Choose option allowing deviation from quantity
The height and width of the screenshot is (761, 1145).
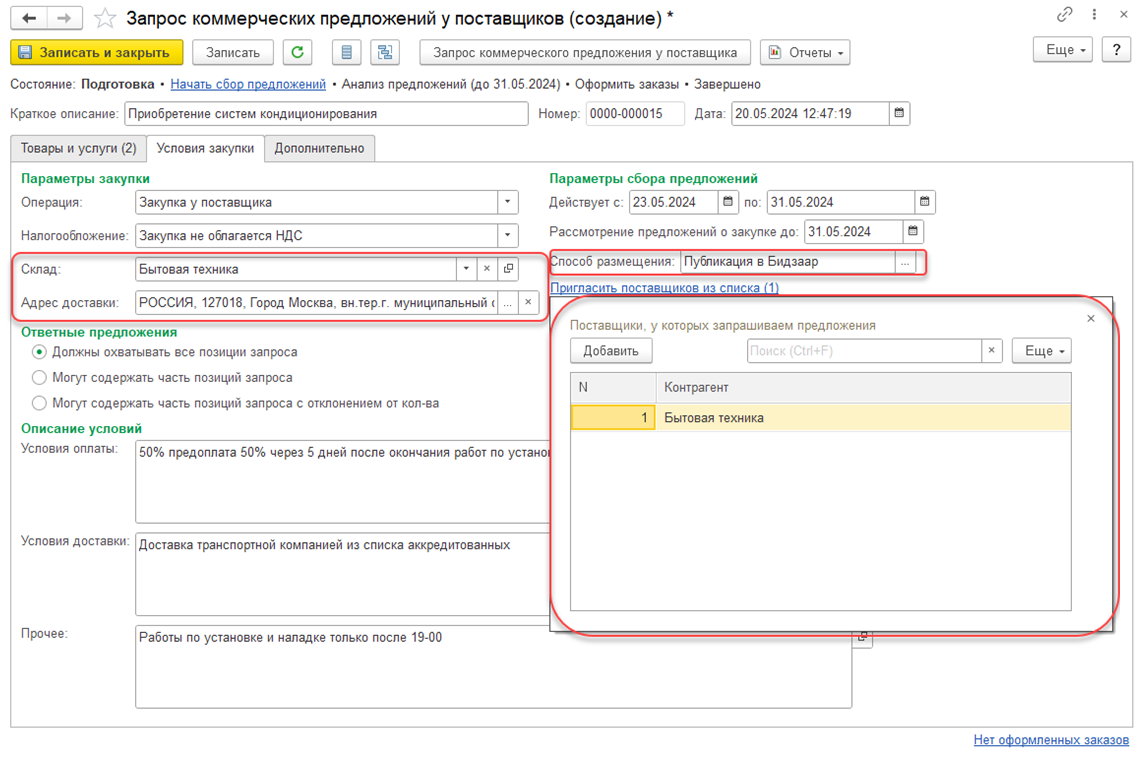pyautogui.click(x=39, y=403)
